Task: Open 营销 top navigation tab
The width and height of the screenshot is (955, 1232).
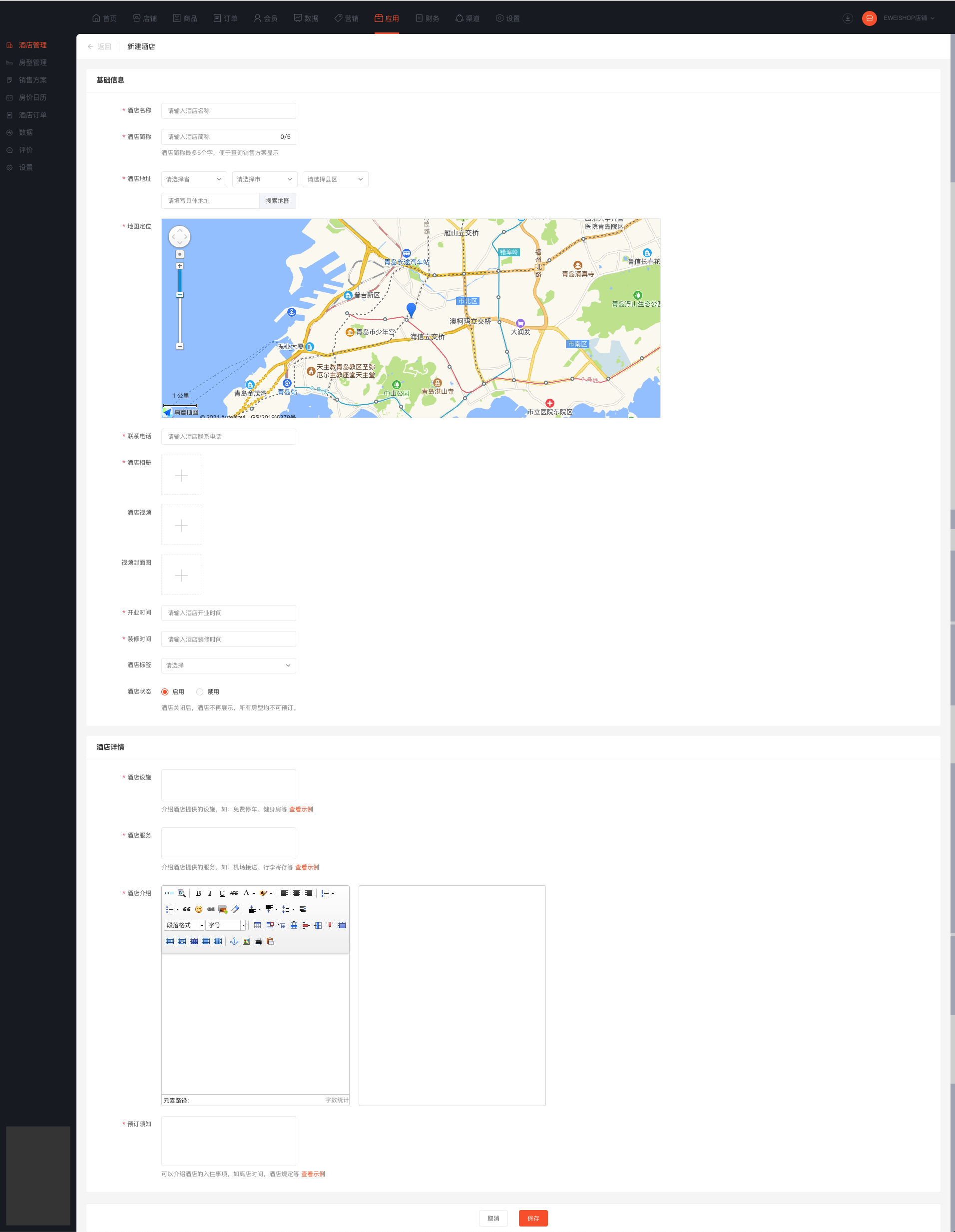Action: pos(346,18)
